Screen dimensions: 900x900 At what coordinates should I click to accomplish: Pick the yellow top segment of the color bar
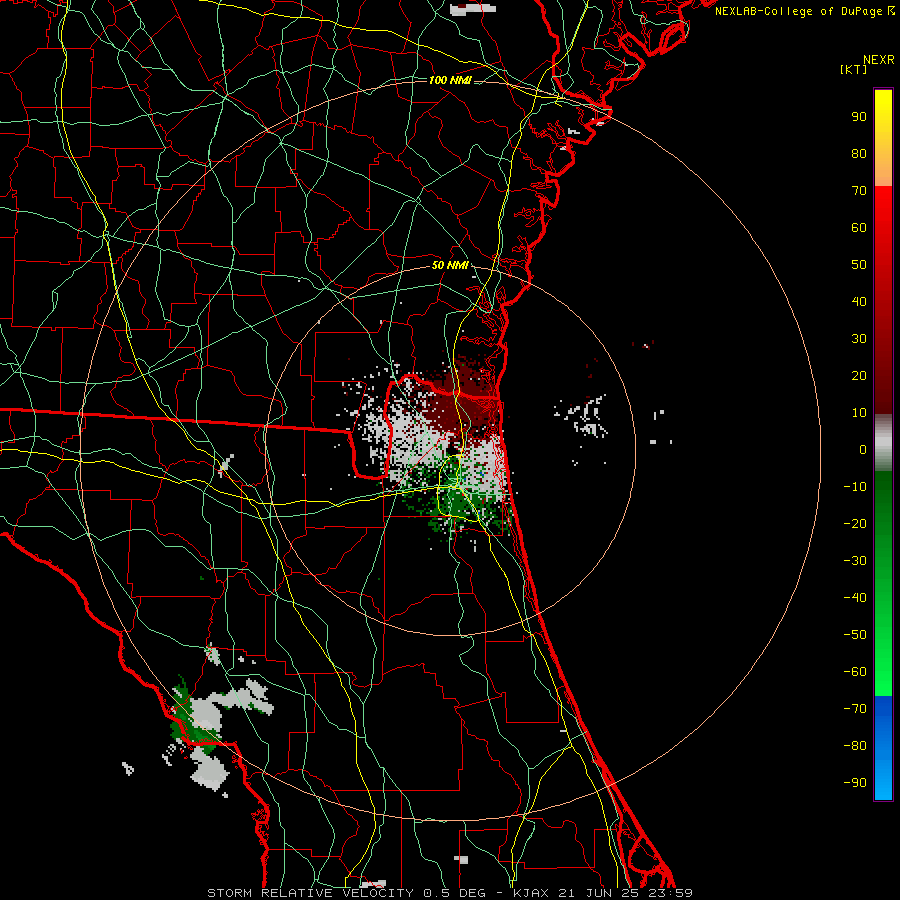pyautogui.click(x=883, y=138)
